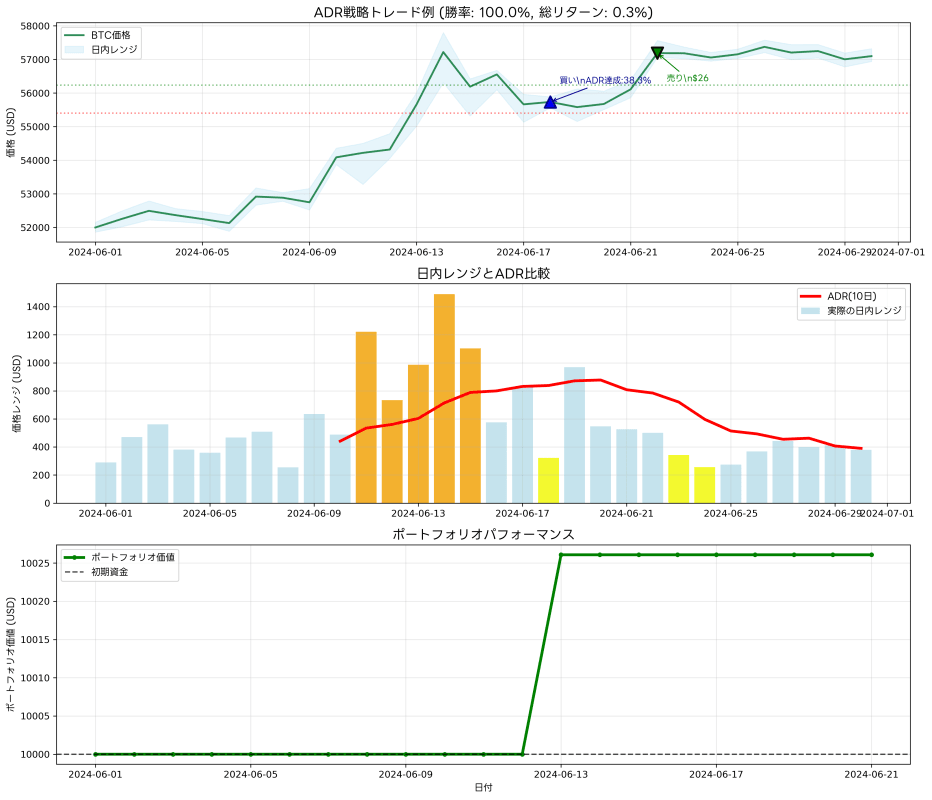This screenshot has width=932, height=800.
Task: Click the 'ポートフォリオ価値' legend text
Action: pos(133,557)
